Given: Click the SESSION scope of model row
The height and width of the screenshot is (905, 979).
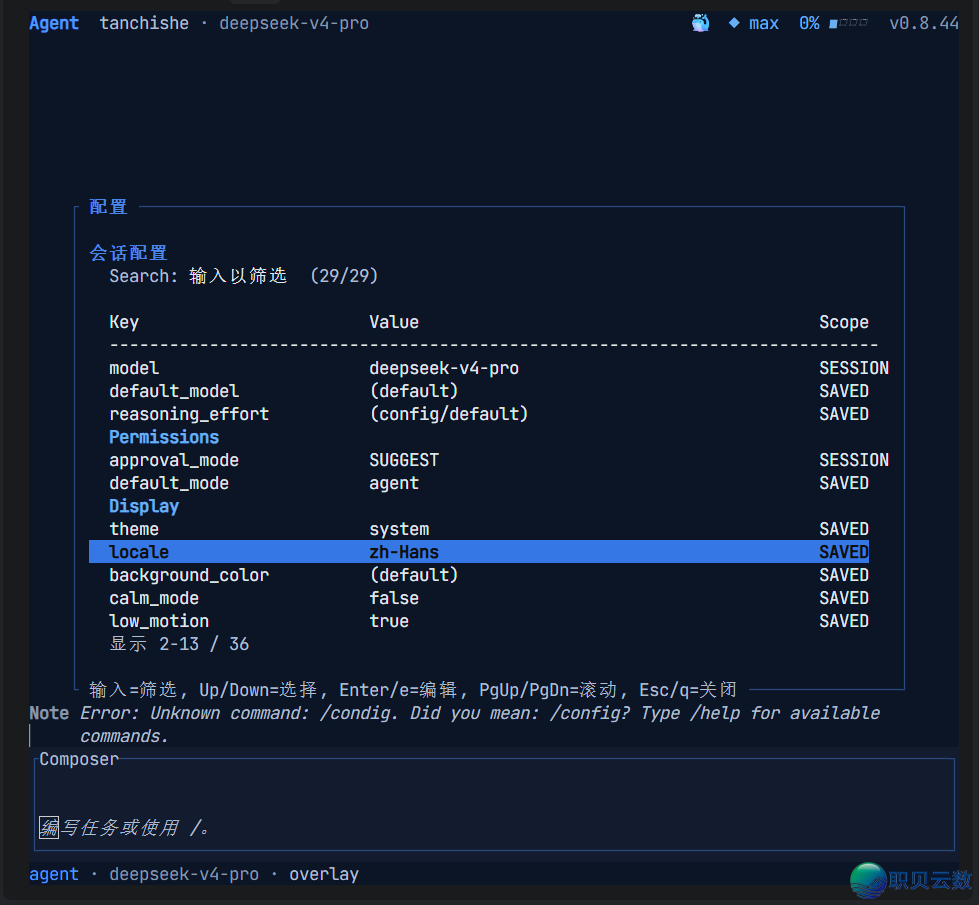Looking at the screenshot, I should 854,368.
